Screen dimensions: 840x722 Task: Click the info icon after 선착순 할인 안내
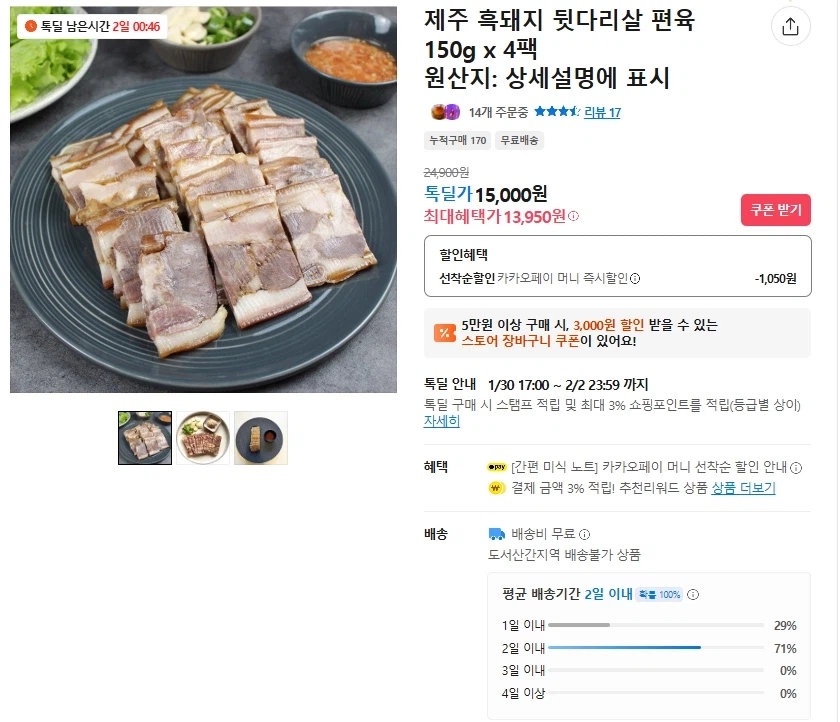(x=794, y=467)
